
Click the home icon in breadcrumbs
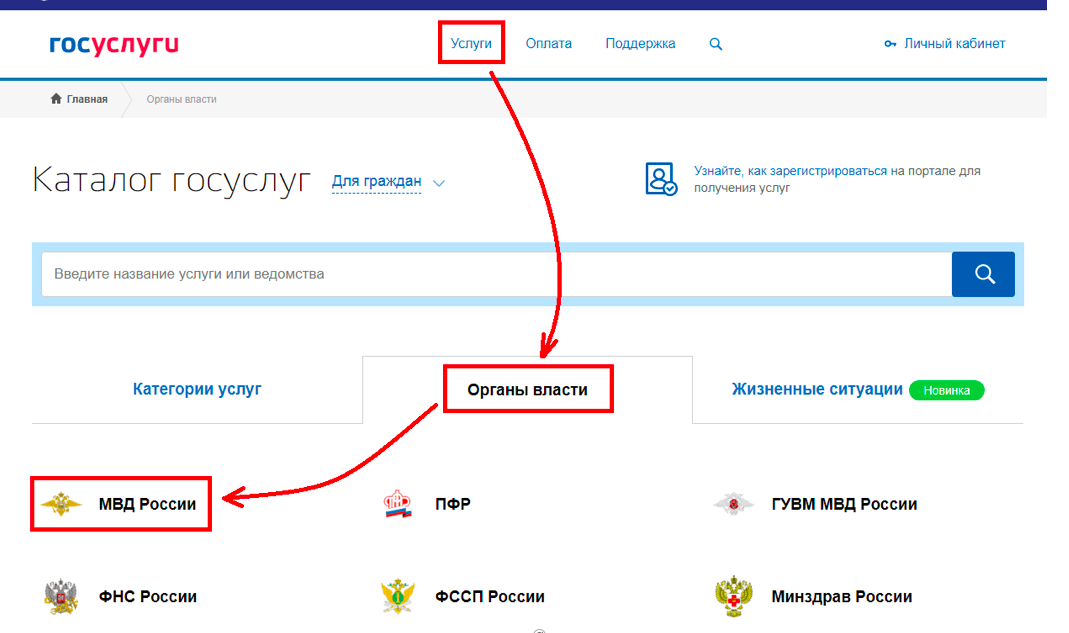(56, 98)
